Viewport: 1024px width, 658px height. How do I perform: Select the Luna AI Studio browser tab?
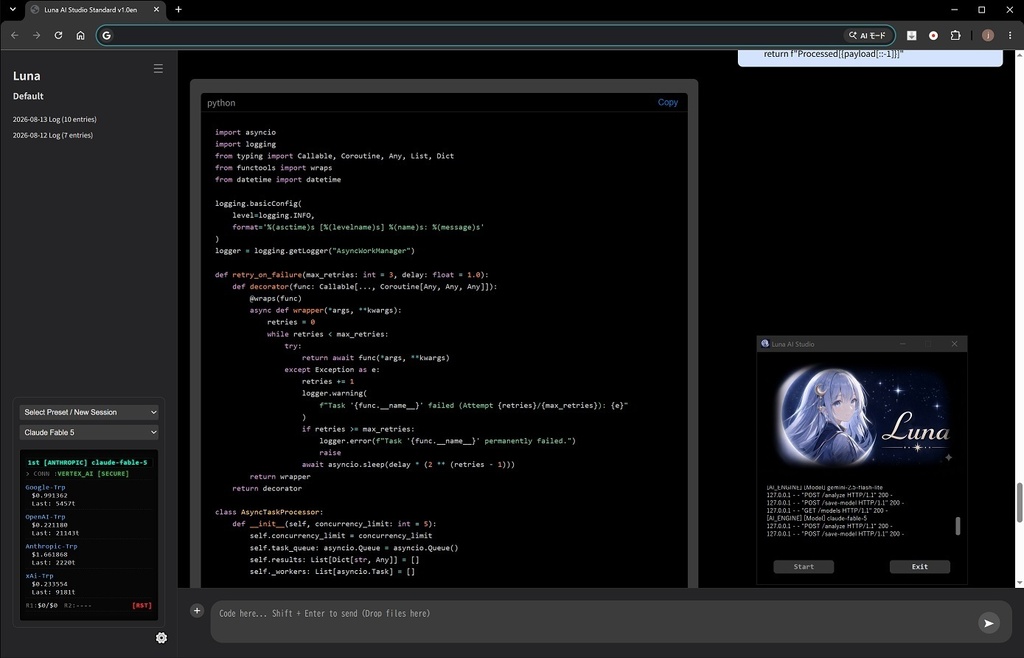pos(95,10)
